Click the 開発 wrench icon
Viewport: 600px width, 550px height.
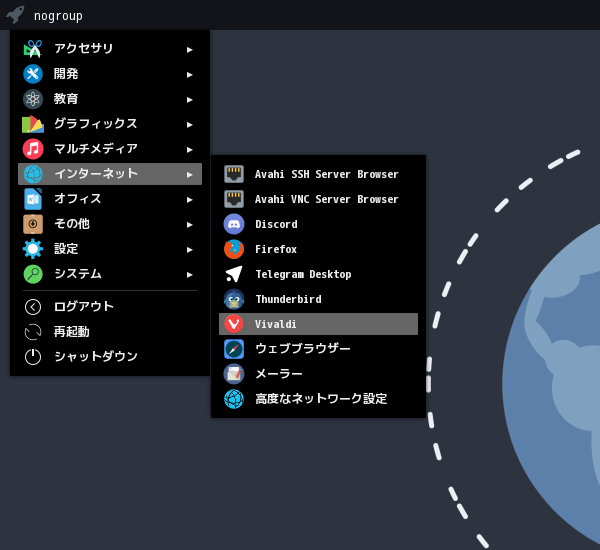(x=33, y=74)
